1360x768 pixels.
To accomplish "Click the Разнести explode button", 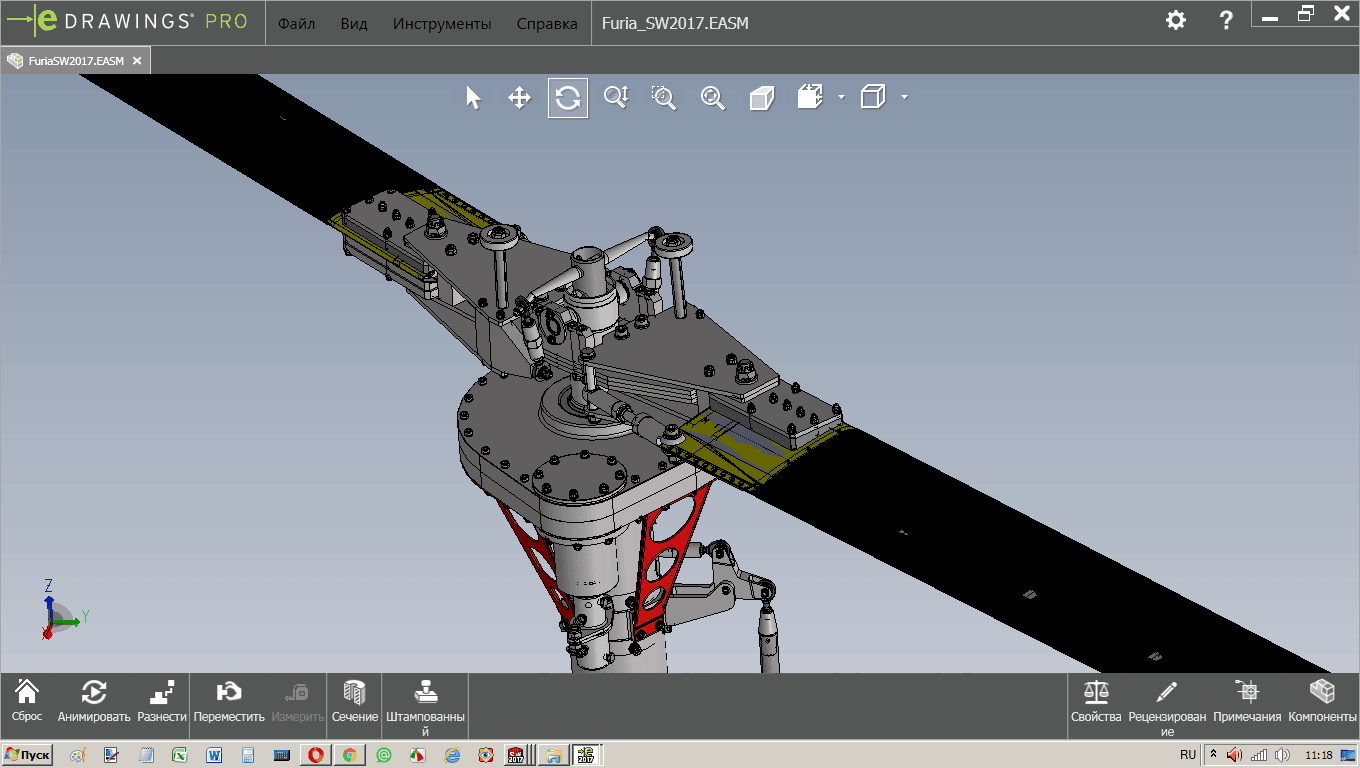I will (162, 700).
